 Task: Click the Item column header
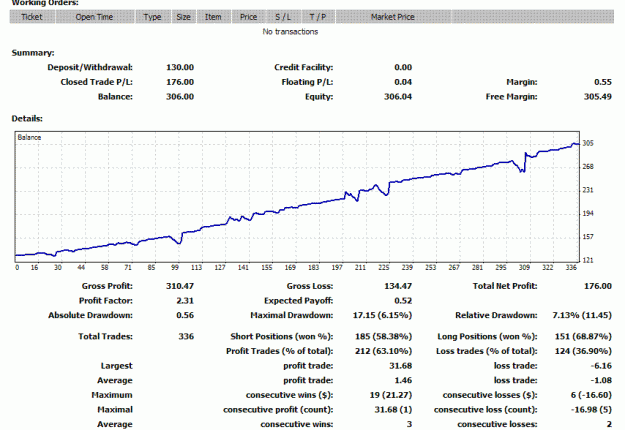click(x=213, y=17)
